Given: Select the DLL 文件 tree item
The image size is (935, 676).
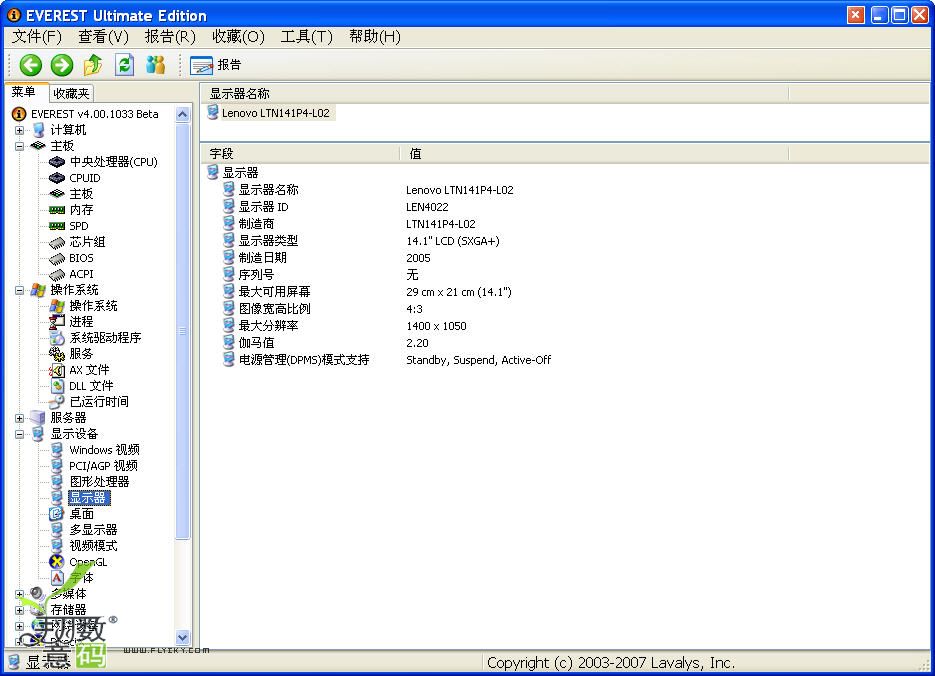Looking at the screenshot, I should [91, 386].
